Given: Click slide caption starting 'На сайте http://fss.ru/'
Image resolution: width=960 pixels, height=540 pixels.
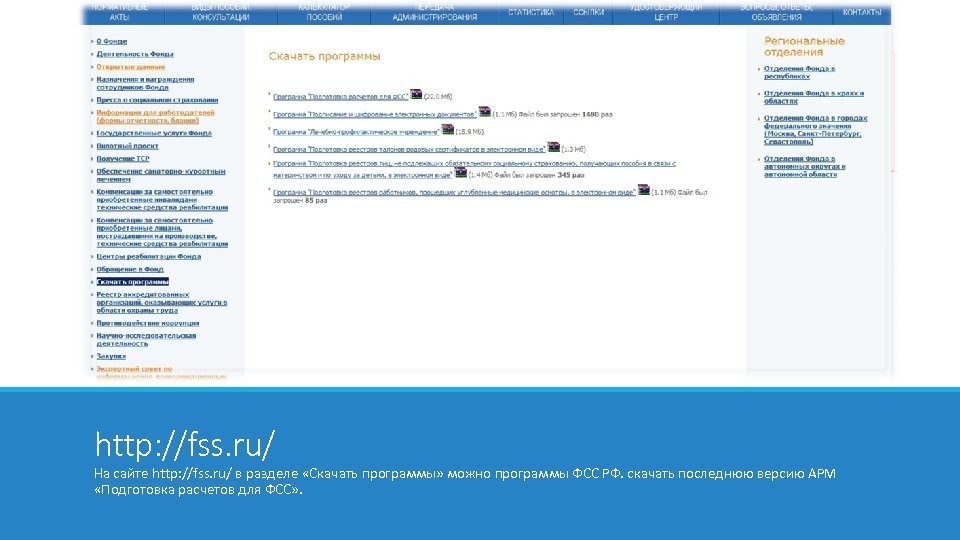Looking at the screenshot, I should (465, 481).
